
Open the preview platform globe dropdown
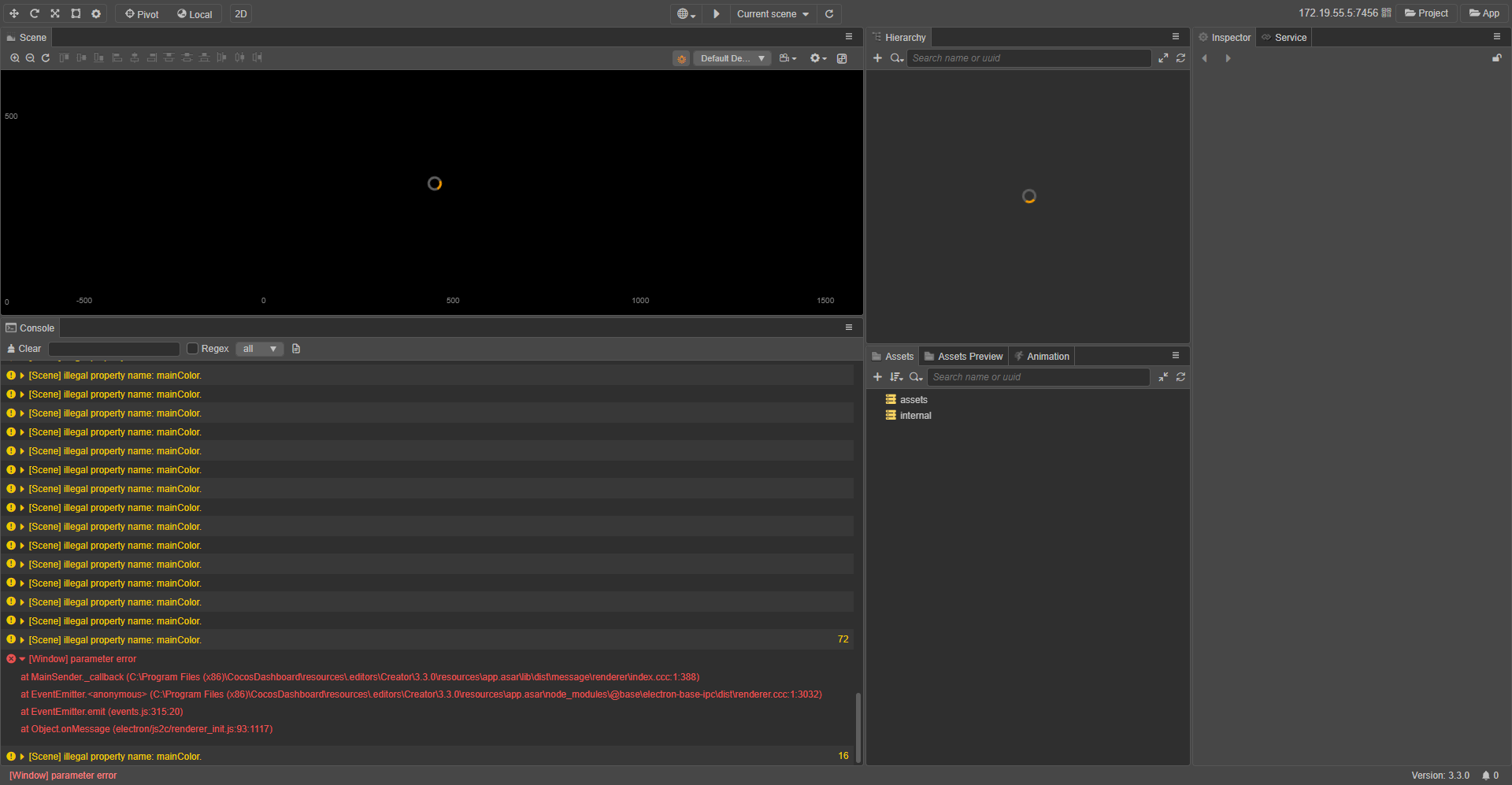click(x=686, y=13)
